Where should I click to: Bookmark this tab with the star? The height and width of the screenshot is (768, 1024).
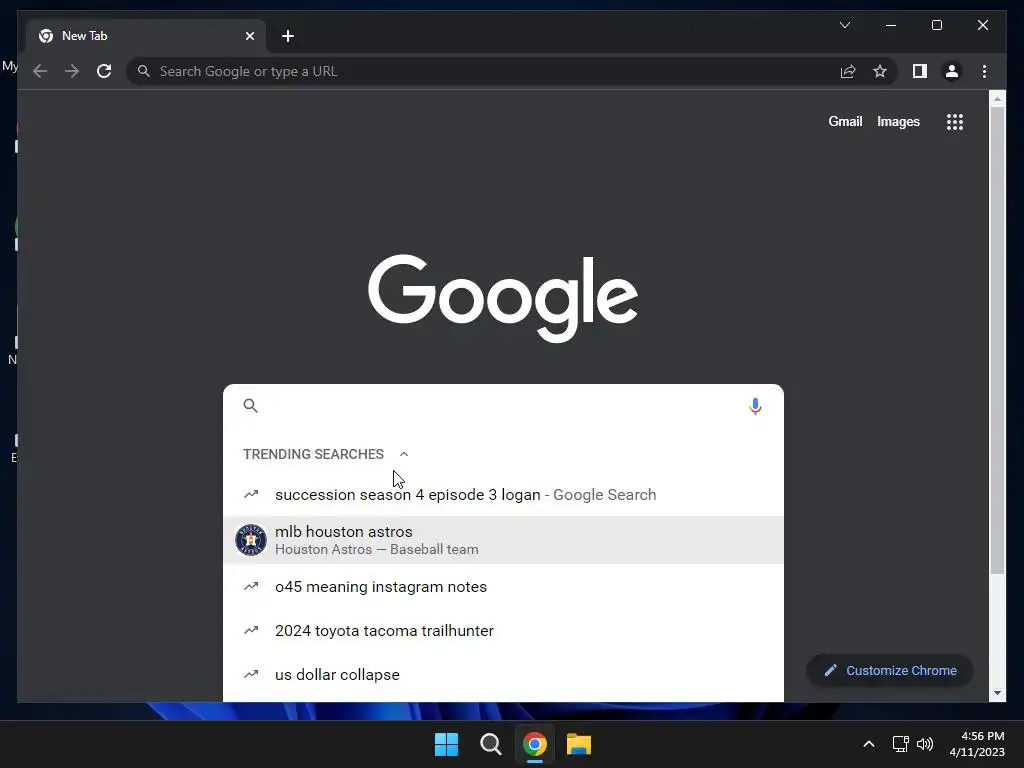[880, 71]
